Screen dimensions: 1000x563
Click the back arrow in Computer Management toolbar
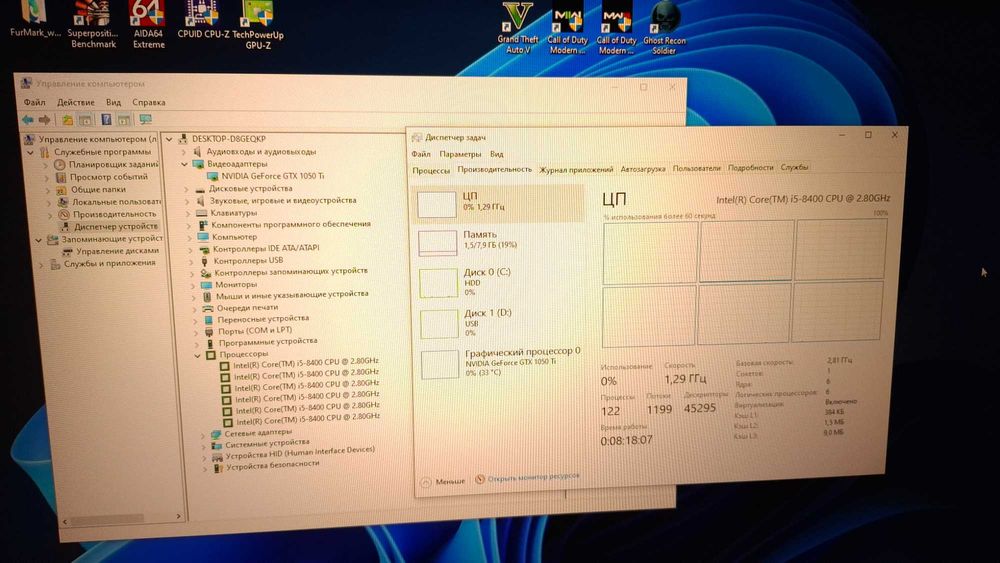point(27,119)
